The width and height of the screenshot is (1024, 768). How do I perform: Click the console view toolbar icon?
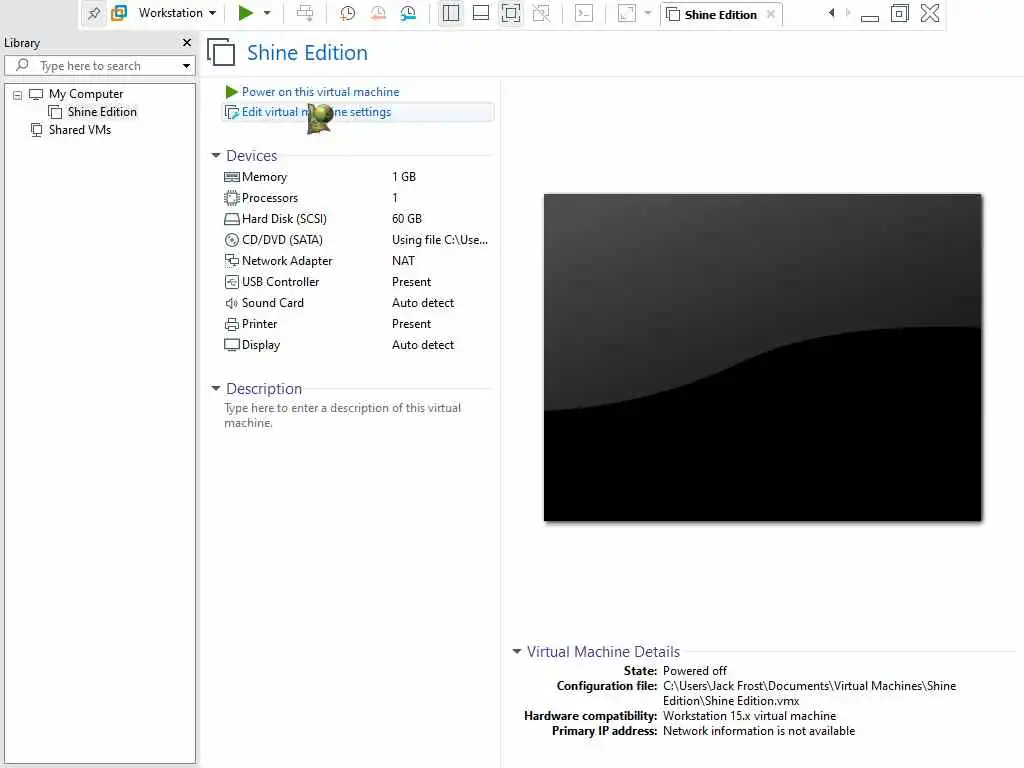click(584, 13)
